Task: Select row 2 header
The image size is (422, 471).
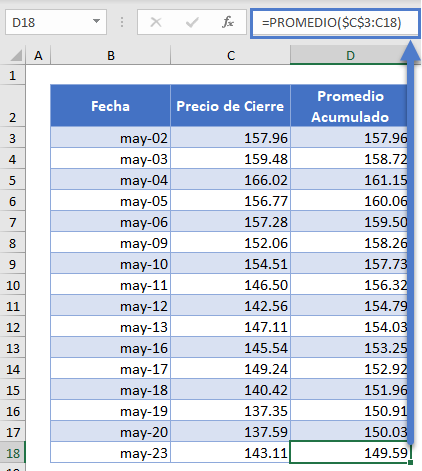Action: [x=12, y=106]
